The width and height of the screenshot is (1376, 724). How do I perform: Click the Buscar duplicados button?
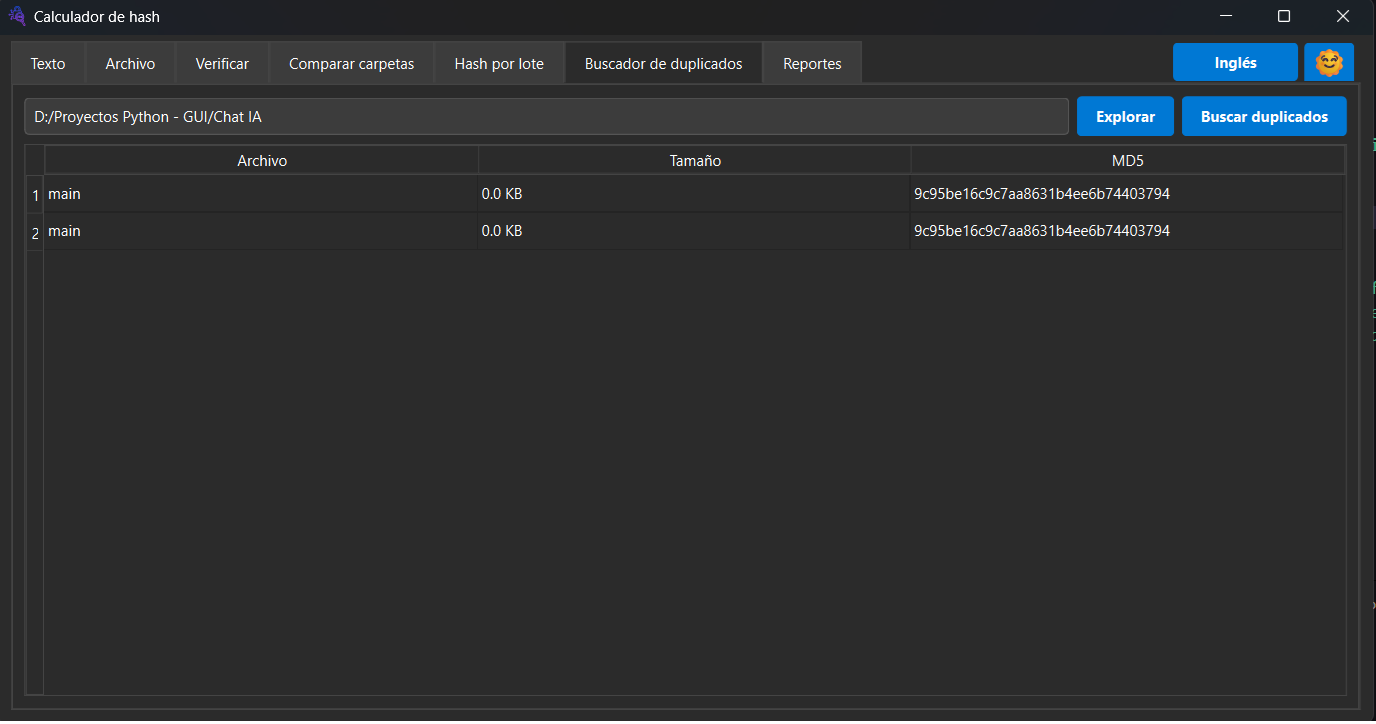click(x=1264, y=117)
